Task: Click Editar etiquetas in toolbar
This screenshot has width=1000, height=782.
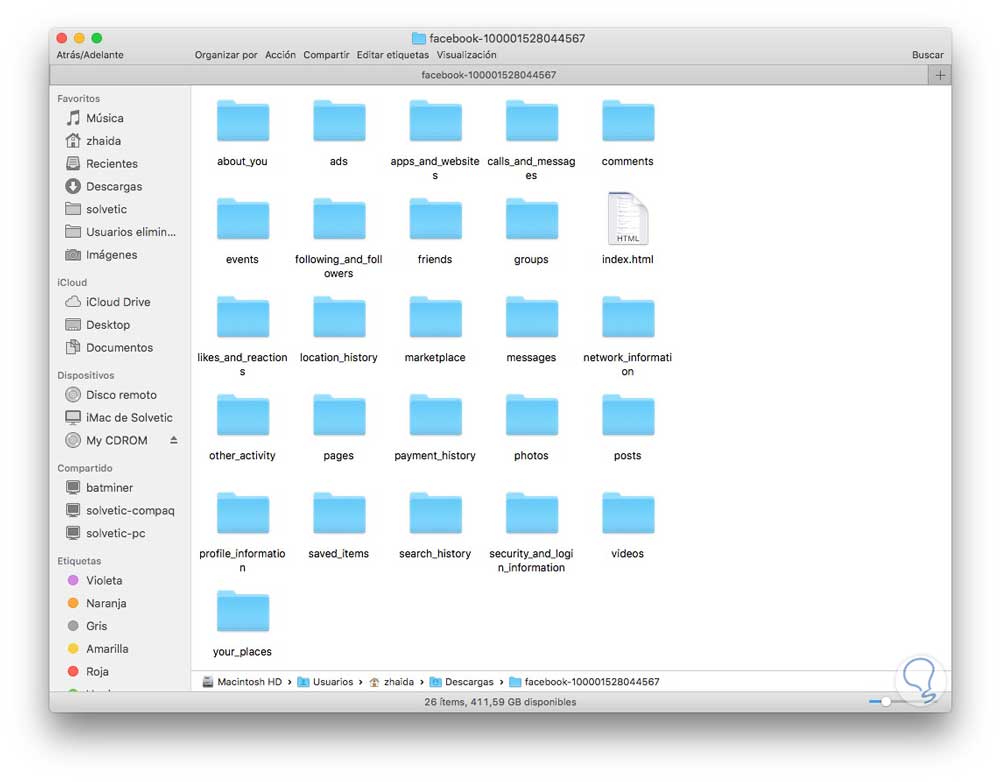Action: click(x=393, y=55)
